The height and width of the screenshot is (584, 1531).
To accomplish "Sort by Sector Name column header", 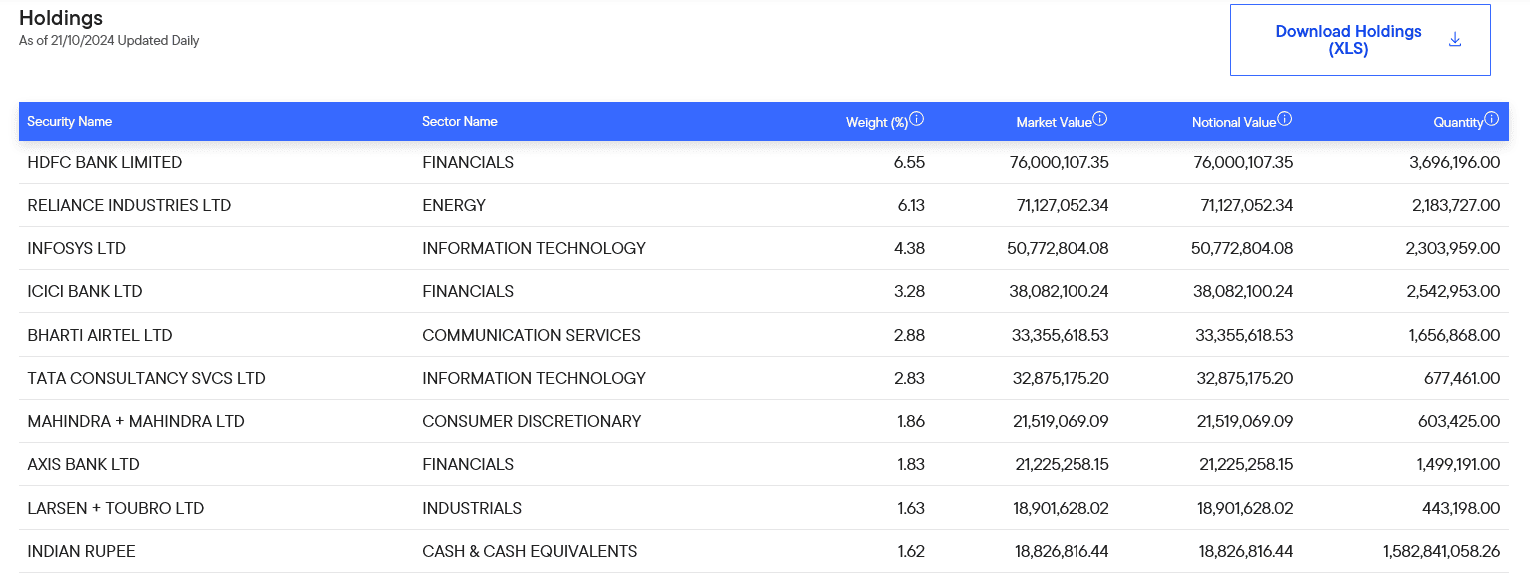I will pyautogui.click(x=460, y=122).
